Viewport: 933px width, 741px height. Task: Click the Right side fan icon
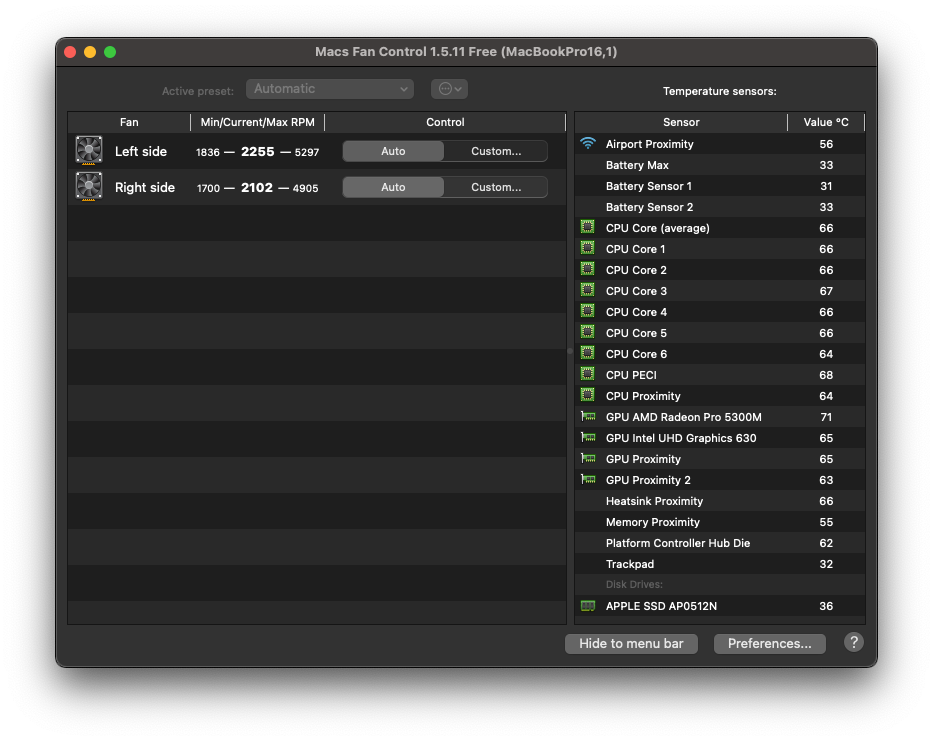[89, 186]
